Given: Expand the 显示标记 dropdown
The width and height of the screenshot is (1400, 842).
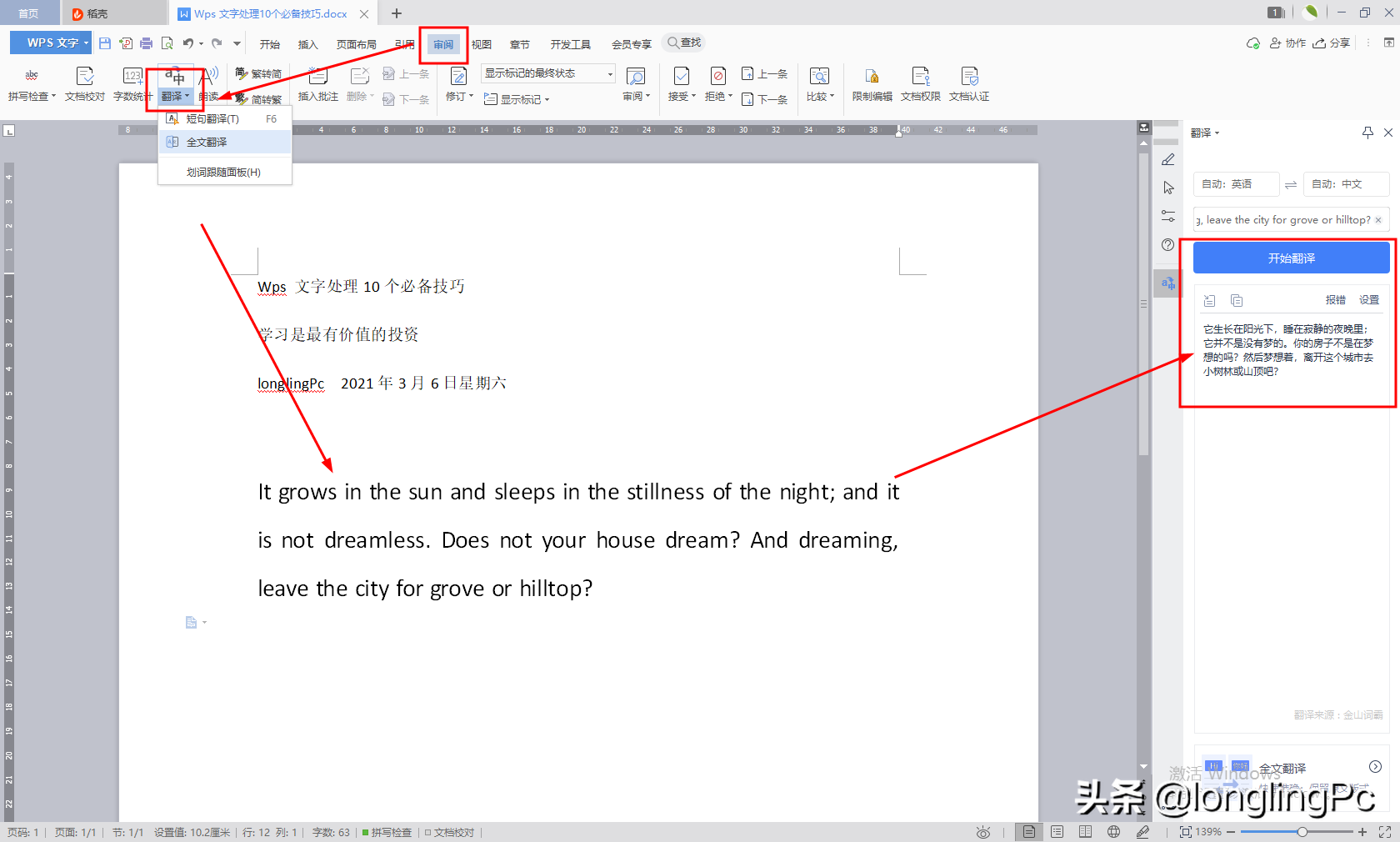Looking at the screenshot, I should (x=547, y=99).
